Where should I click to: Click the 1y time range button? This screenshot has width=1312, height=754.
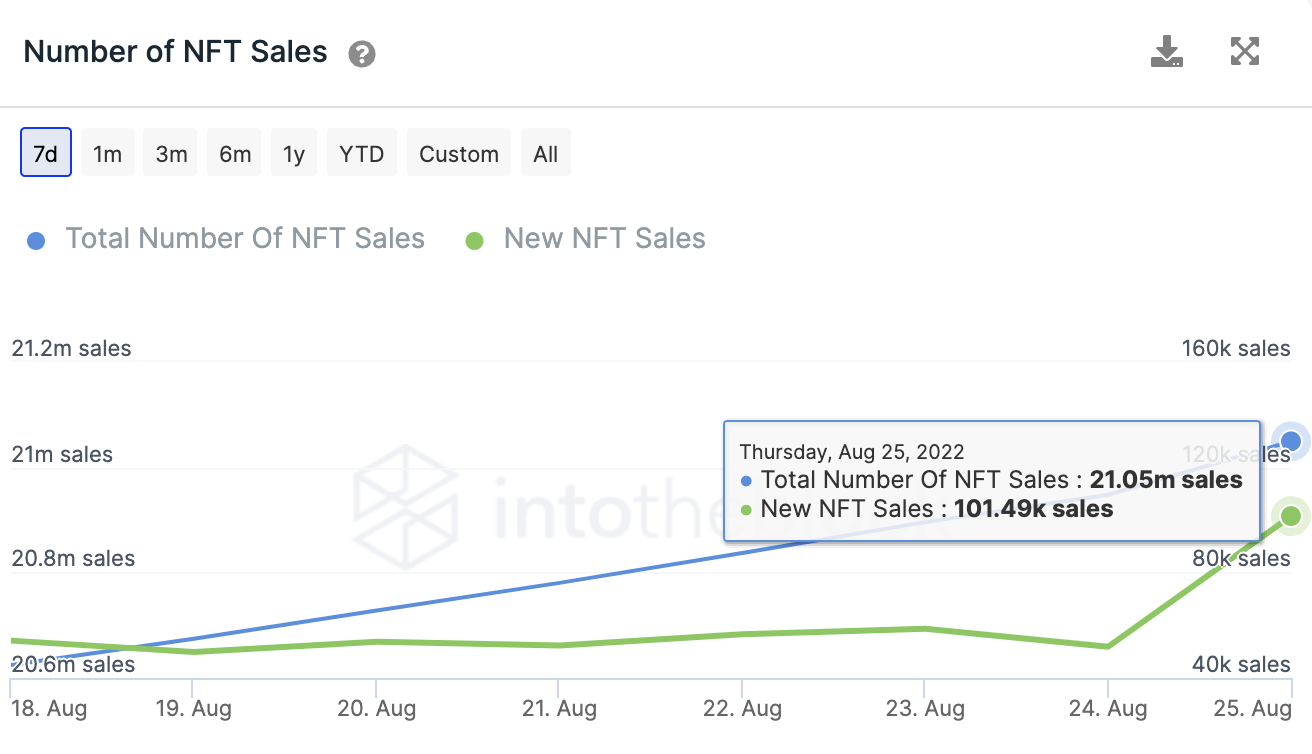(x=293, y=152)
